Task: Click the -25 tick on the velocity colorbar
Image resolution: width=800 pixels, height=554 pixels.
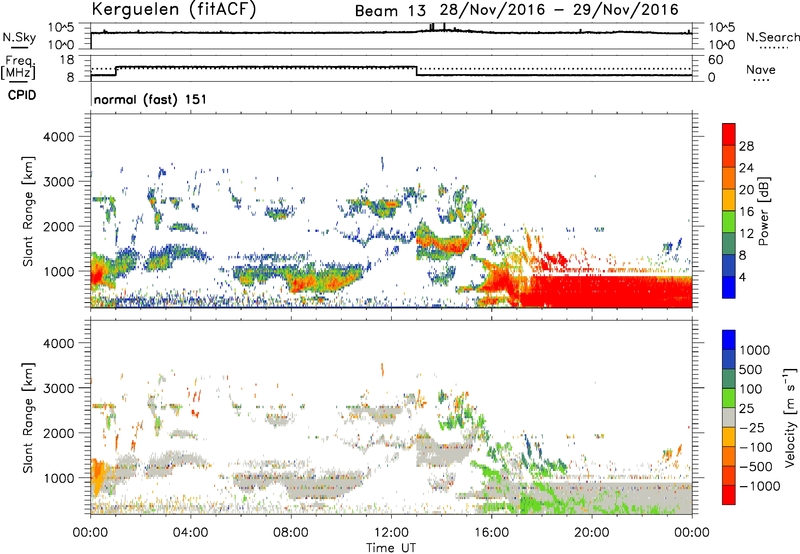Action: click(x=754, y=427)
